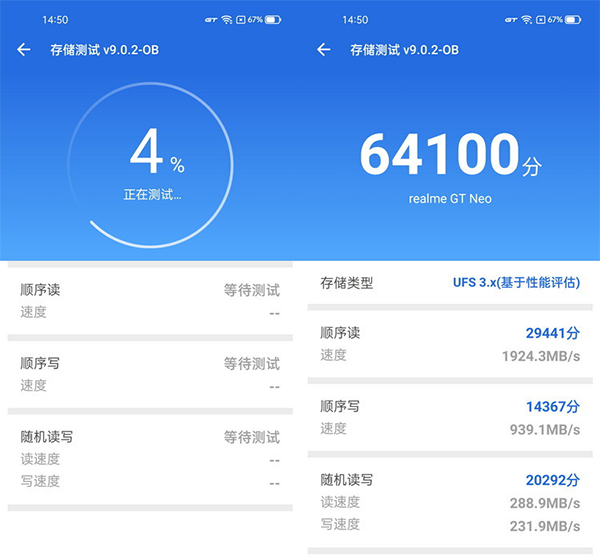
Task: Open the 顺序读 row showing 29441分
Action: [x=450, y=343]
